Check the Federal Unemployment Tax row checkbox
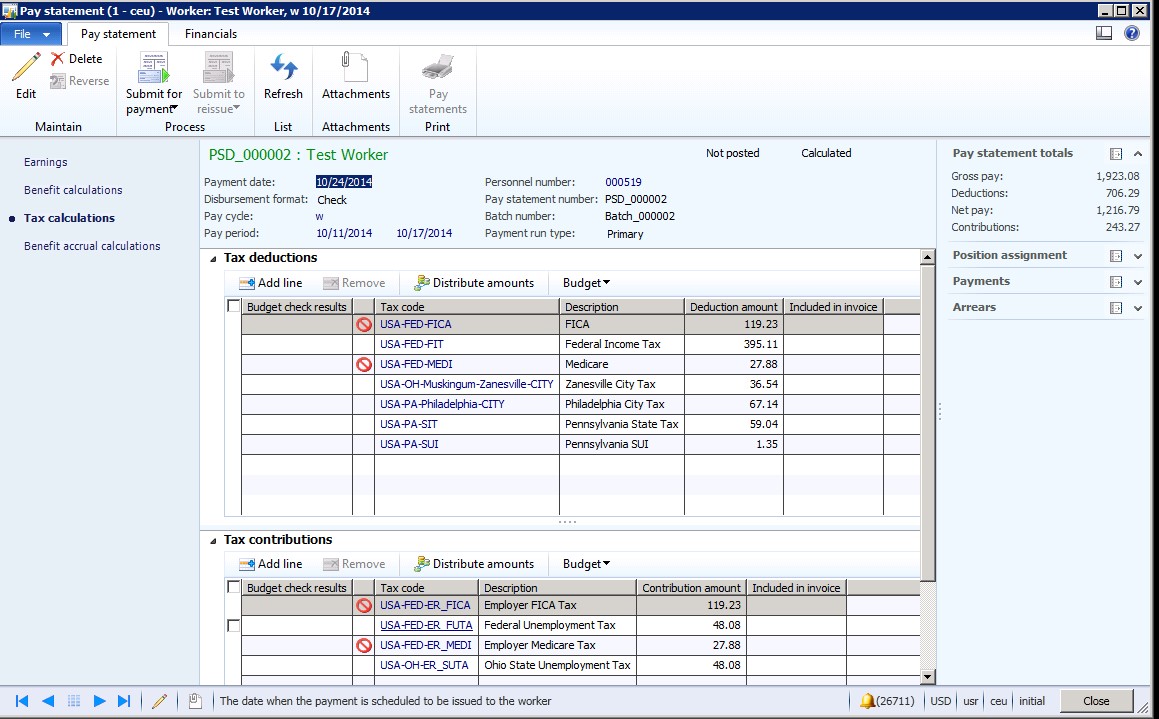1159x719 pixels. [234, 625]
